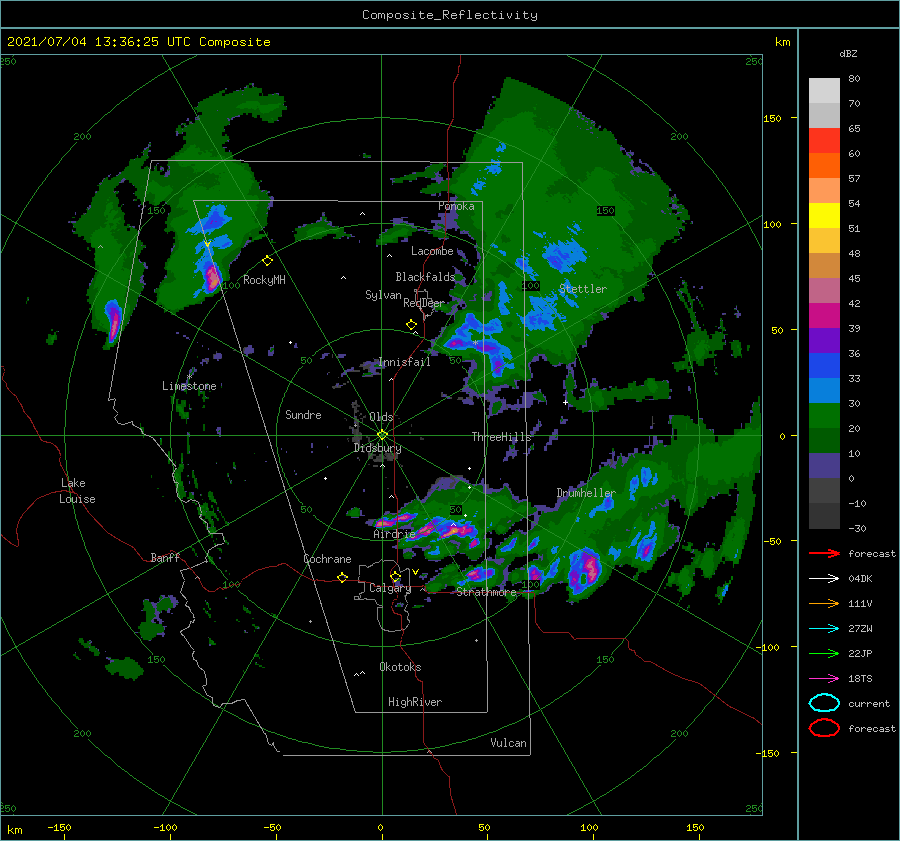Viewport: 900px width, 841px height.
Task: Click the Sylvan label on map
Action: coord(383,295)
